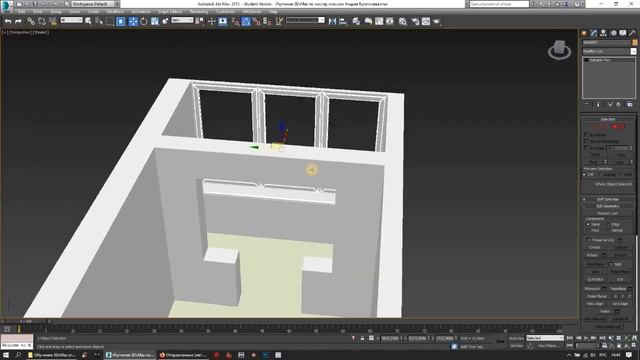Screen dimensions: 640x360
Task: Select the Face constraint radio button
Action: [588, 230]
